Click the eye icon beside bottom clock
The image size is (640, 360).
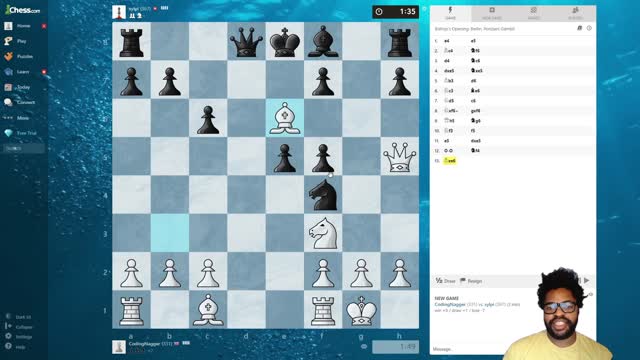364,347
